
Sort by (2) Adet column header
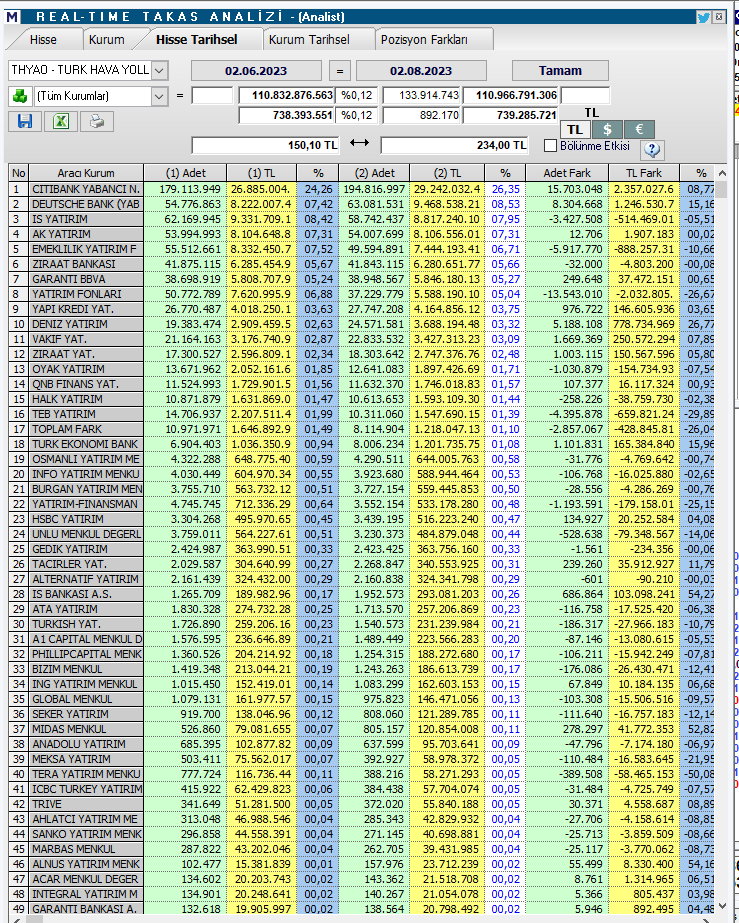[375, 173]
